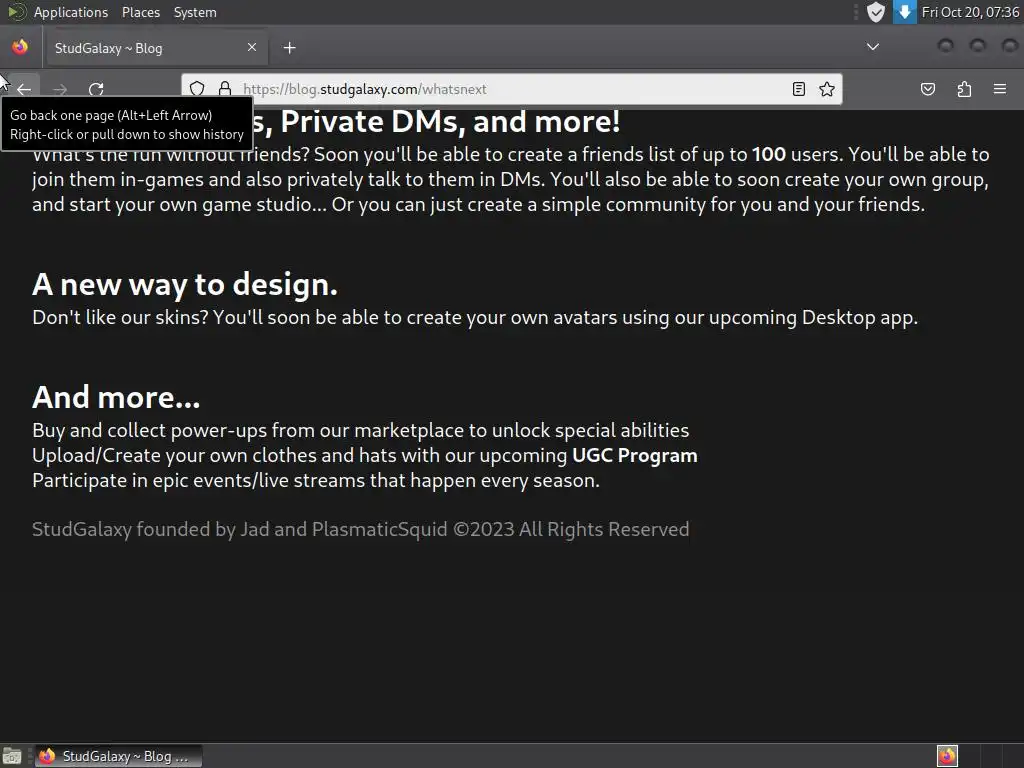Toggle reader view in address bar
The height and width of the screenshot is (768, 1024).
798,89
